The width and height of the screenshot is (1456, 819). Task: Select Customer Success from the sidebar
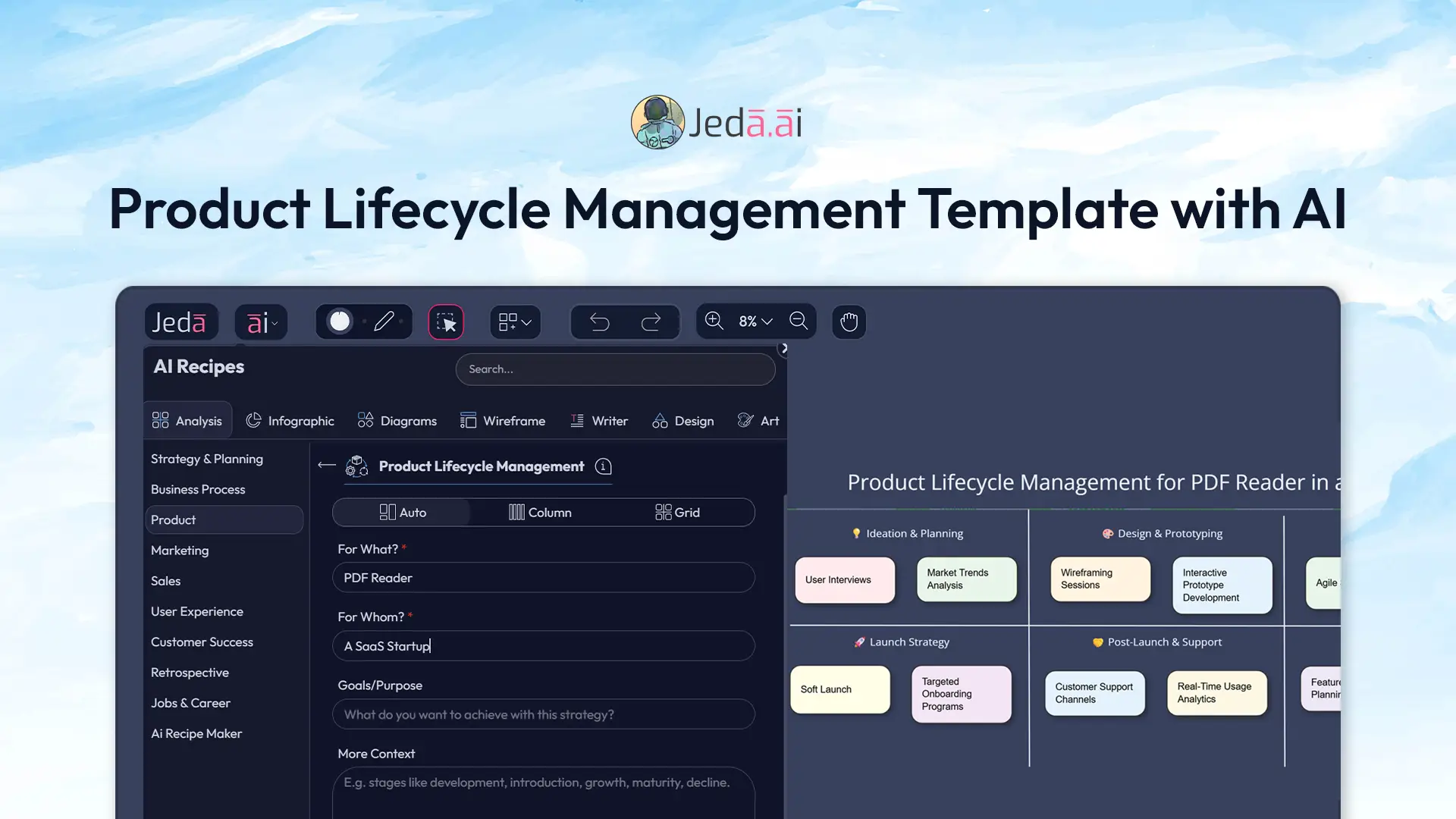(202, 642)
